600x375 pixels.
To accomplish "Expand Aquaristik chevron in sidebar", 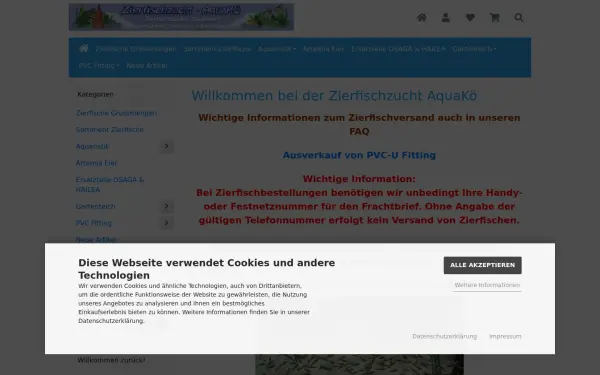I will click(x=166, y=146).
